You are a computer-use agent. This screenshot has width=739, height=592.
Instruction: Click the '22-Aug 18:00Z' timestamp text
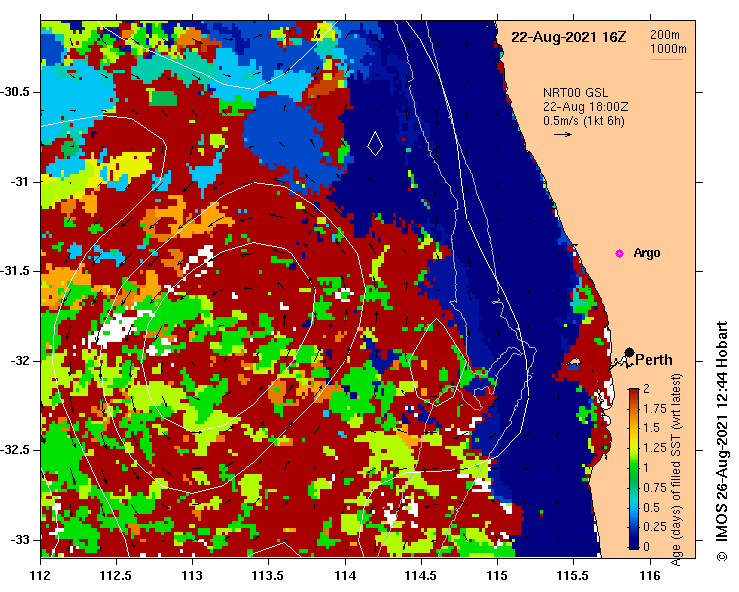[x=585, y=107]
